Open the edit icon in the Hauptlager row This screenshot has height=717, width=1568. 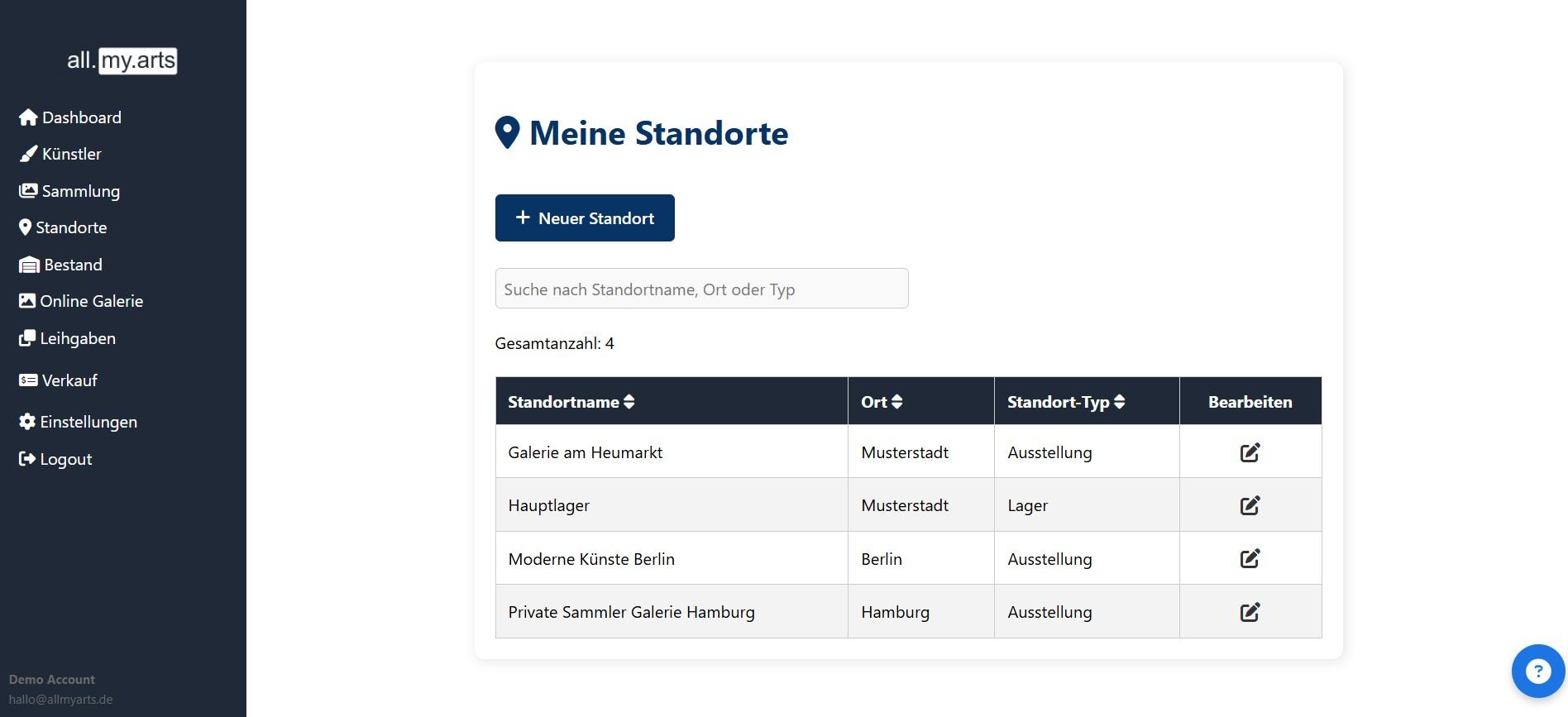tap(1250, 505)
